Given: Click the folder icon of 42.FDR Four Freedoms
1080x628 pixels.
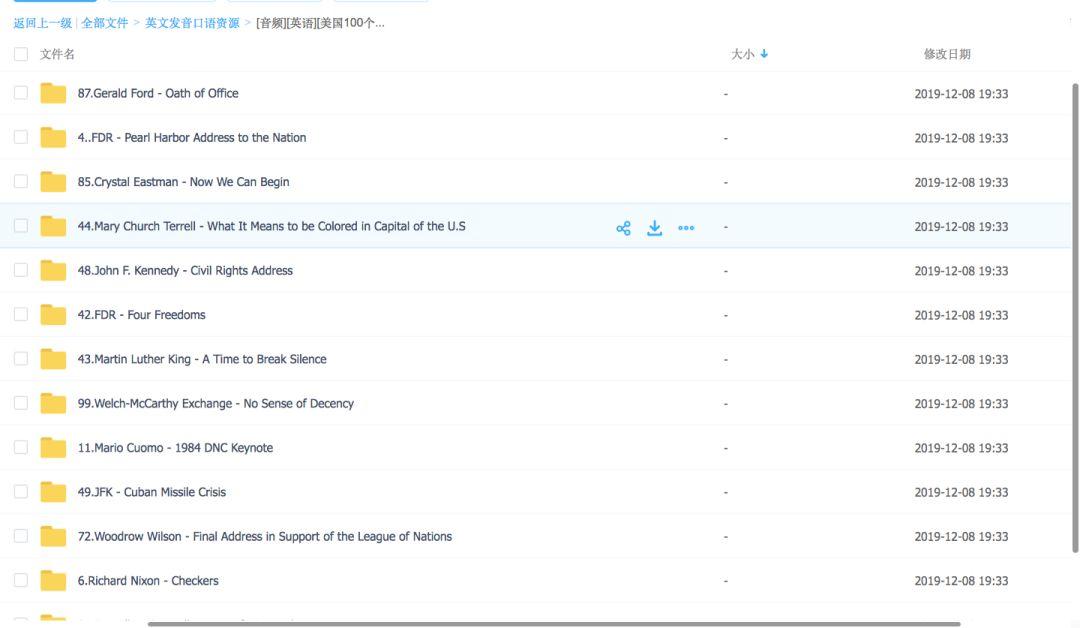Looking at the screenshot, I should coord(53,315).
